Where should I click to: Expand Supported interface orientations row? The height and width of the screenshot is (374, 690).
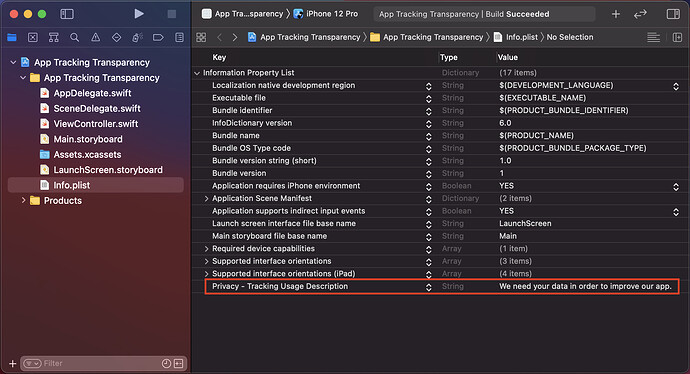click(x=206, y=261)
